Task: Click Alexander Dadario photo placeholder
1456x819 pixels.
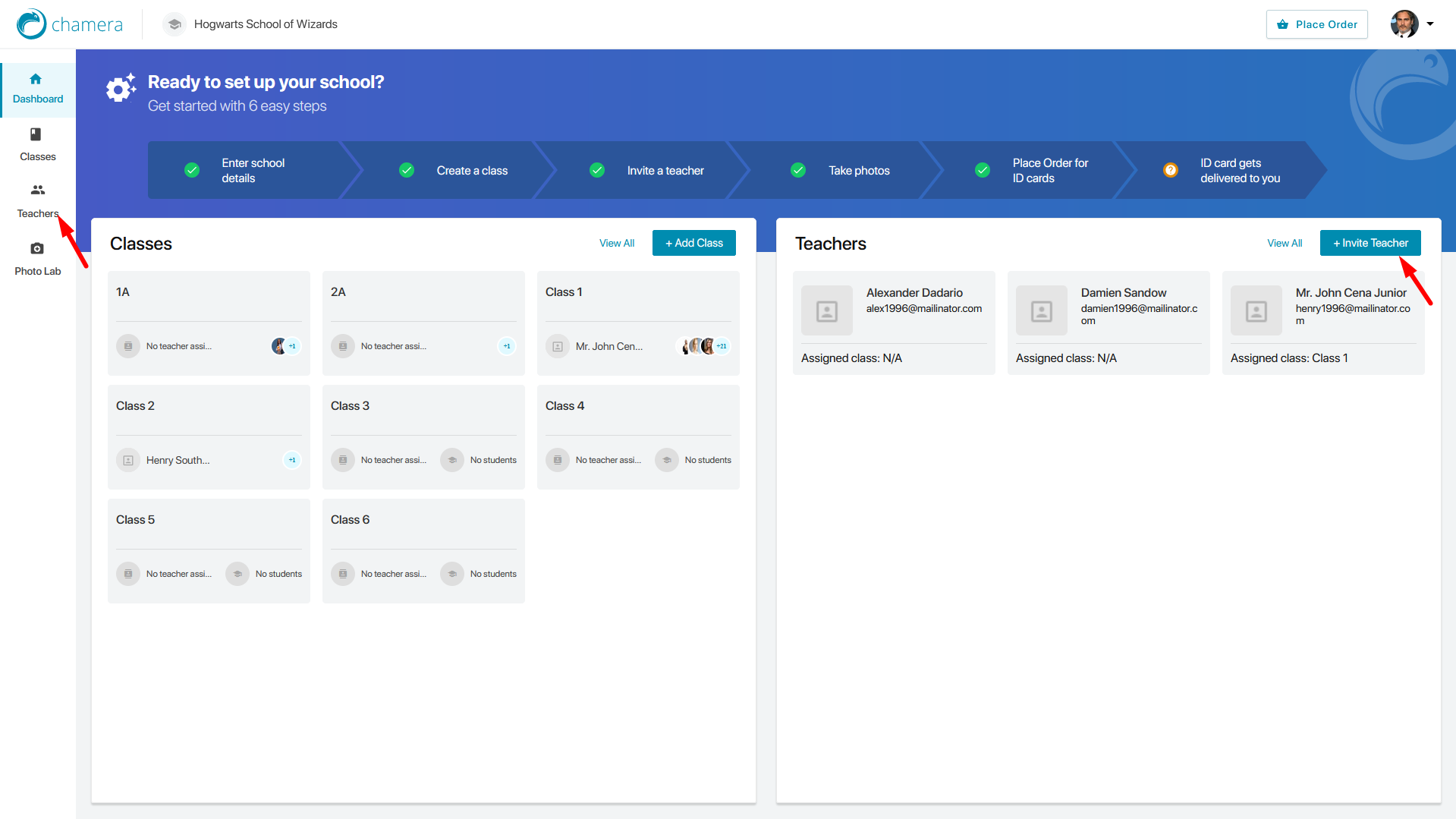Action: (827, 310)
